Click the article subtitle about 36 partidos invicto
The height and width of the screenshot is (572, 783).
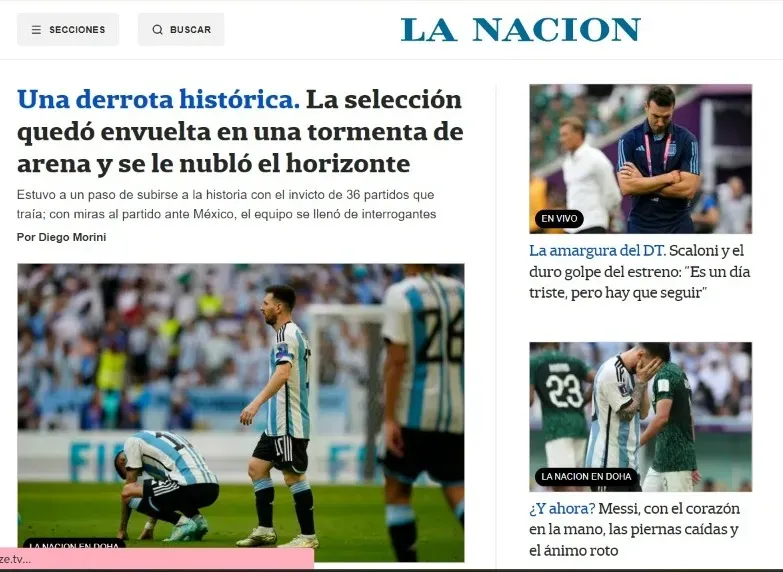[x=226, y=204]
